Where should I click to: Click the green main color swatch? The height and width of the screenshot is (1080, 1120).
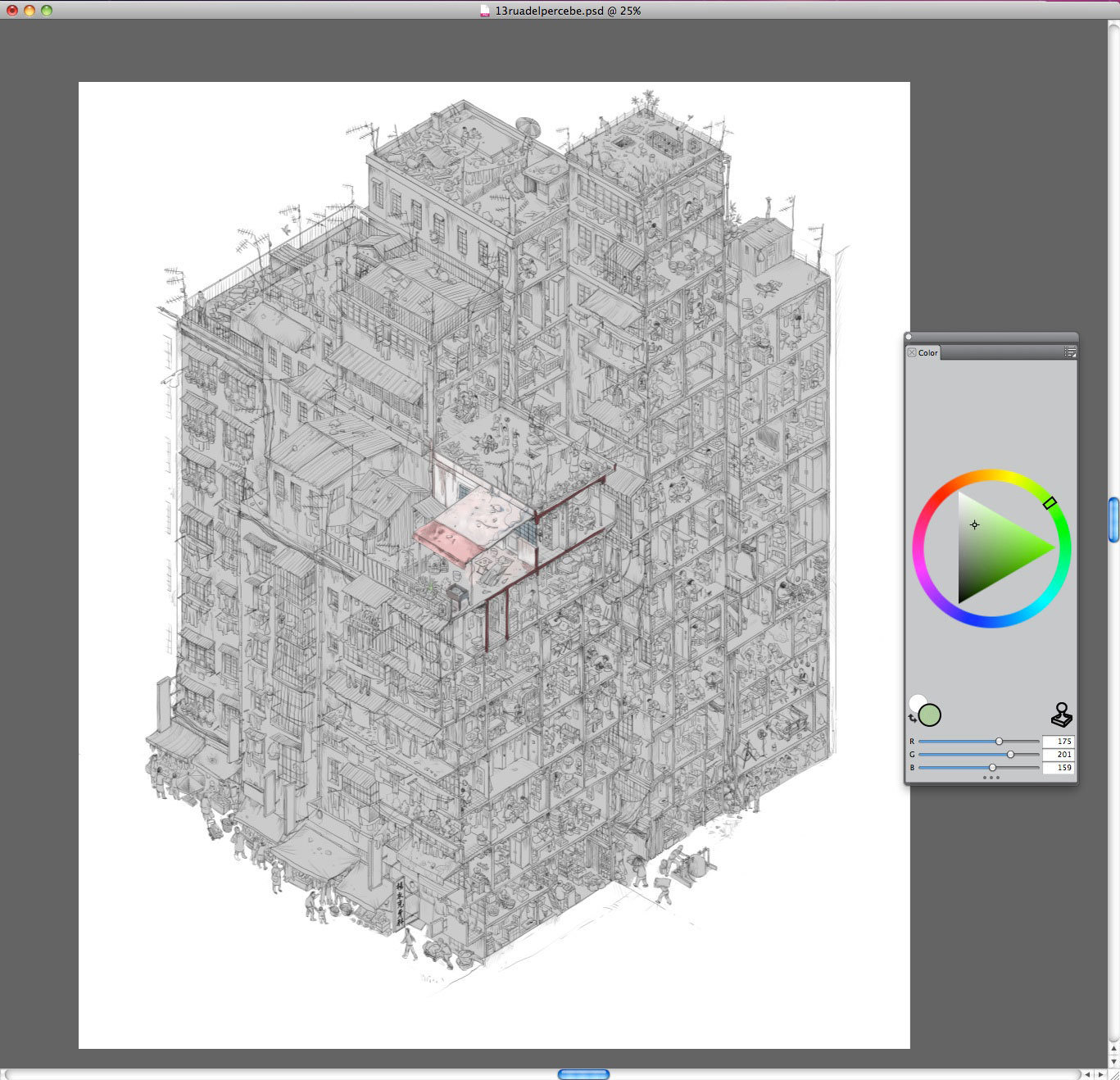pos(930,715)
